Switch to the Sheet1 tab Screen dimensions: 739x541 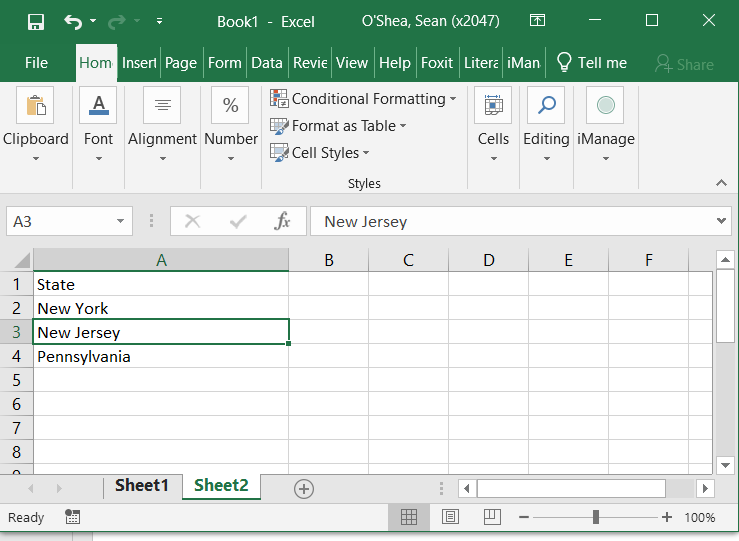coord(142,486)
